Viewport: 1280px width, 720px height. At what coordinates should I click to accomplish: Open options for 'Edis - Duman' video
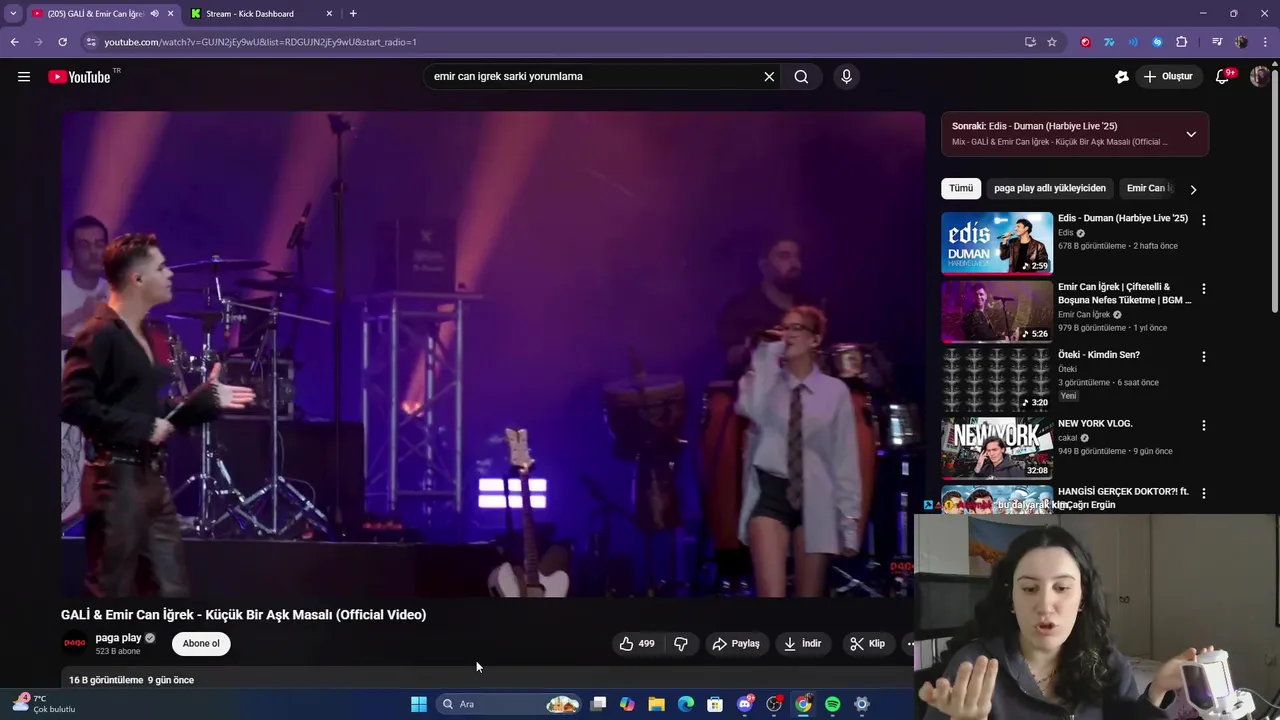[x=1203, y=219]
